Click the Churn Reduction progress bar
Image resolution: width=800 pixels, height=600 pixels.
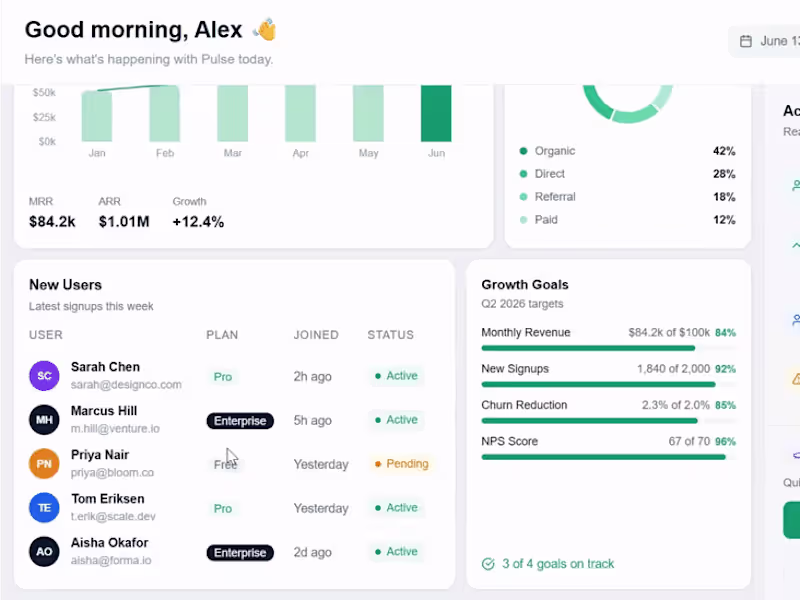(609, 420)
